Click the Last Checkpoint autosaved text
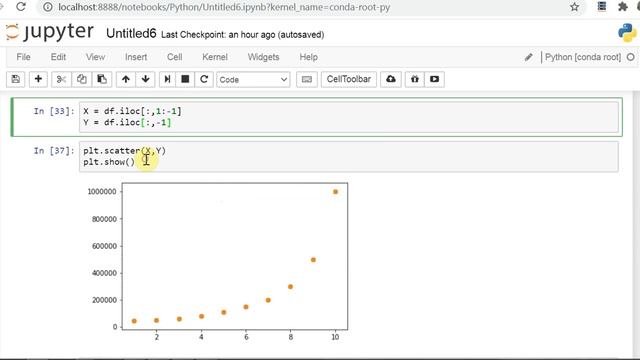The width and height of the screenshot is (640, 360). [242, 35]
